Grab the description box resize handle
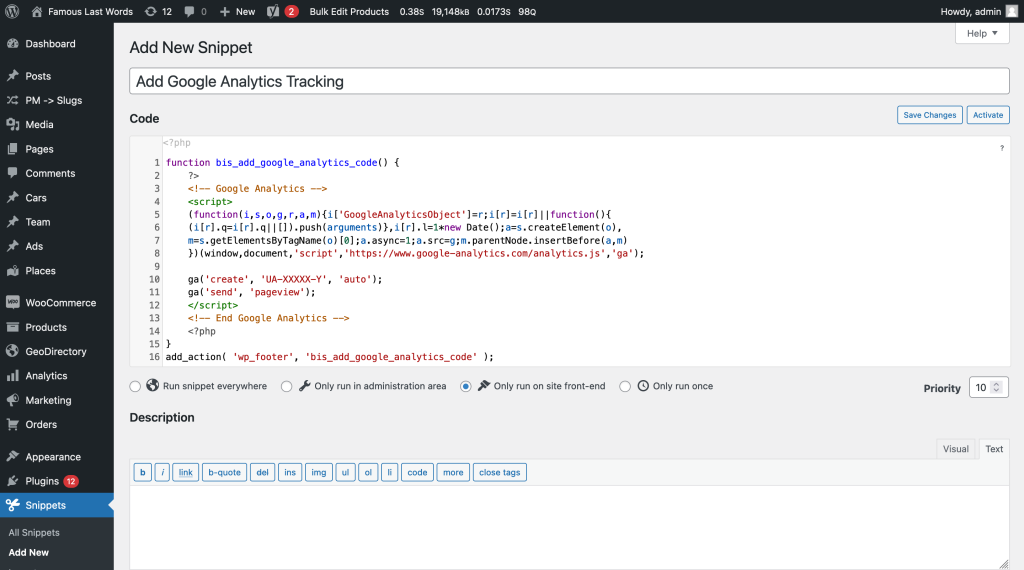 click(x=1004, y=564)
